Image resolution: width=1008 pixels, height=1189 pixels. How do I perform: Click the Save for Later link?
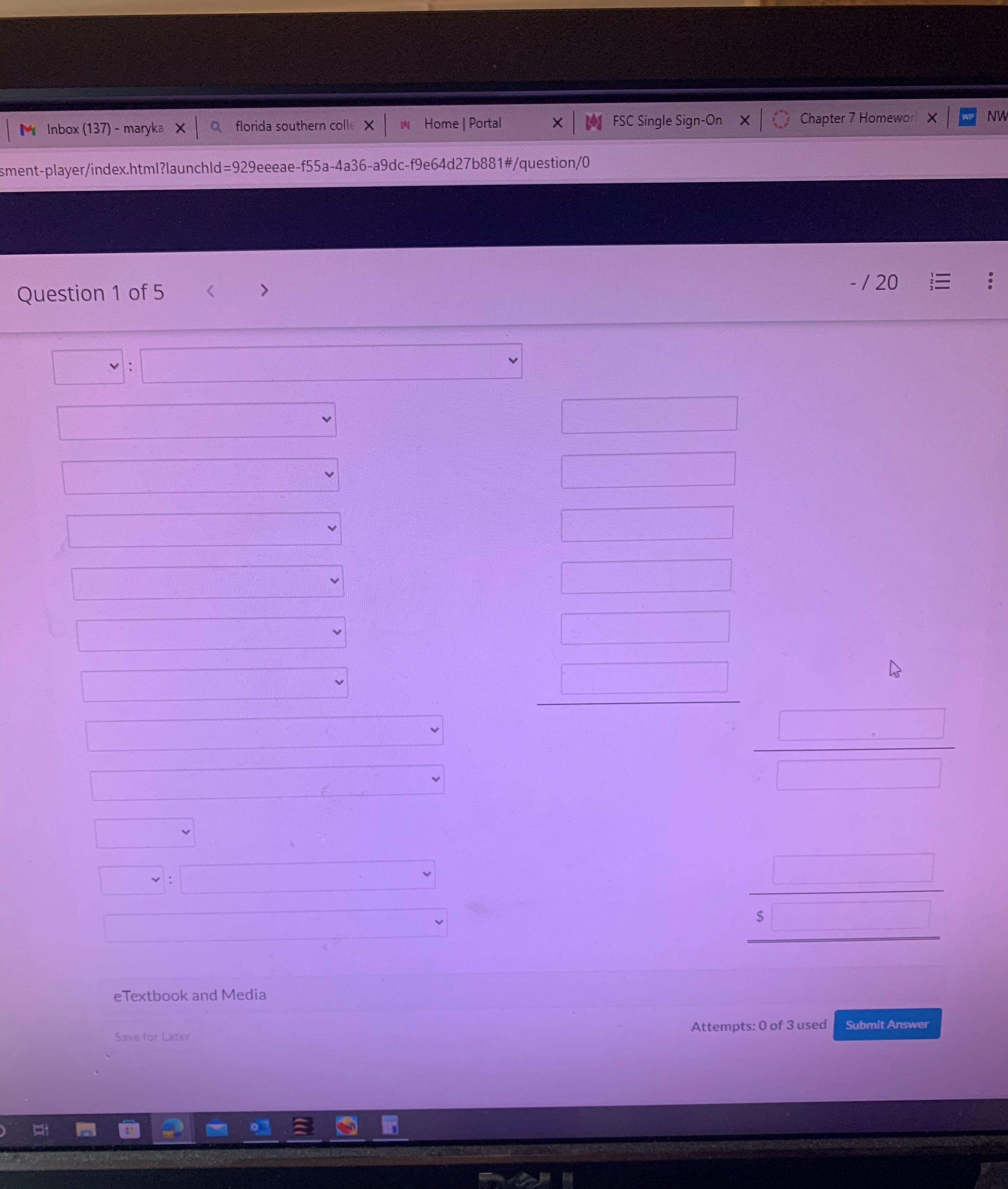[x=152, y=1036]
